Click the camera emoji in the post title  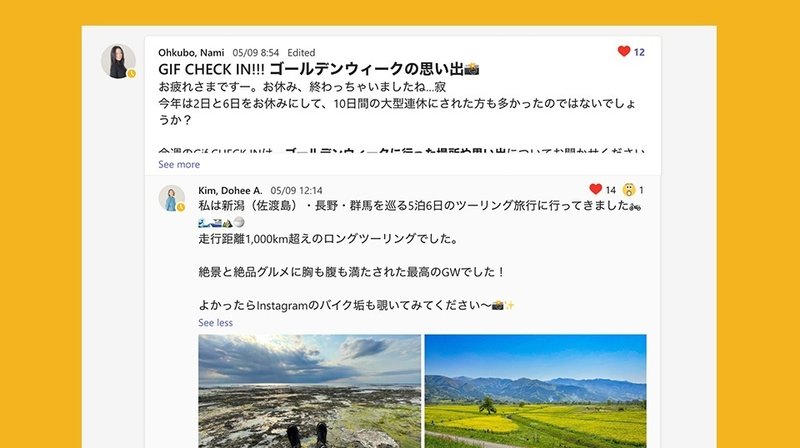point(471,68)
